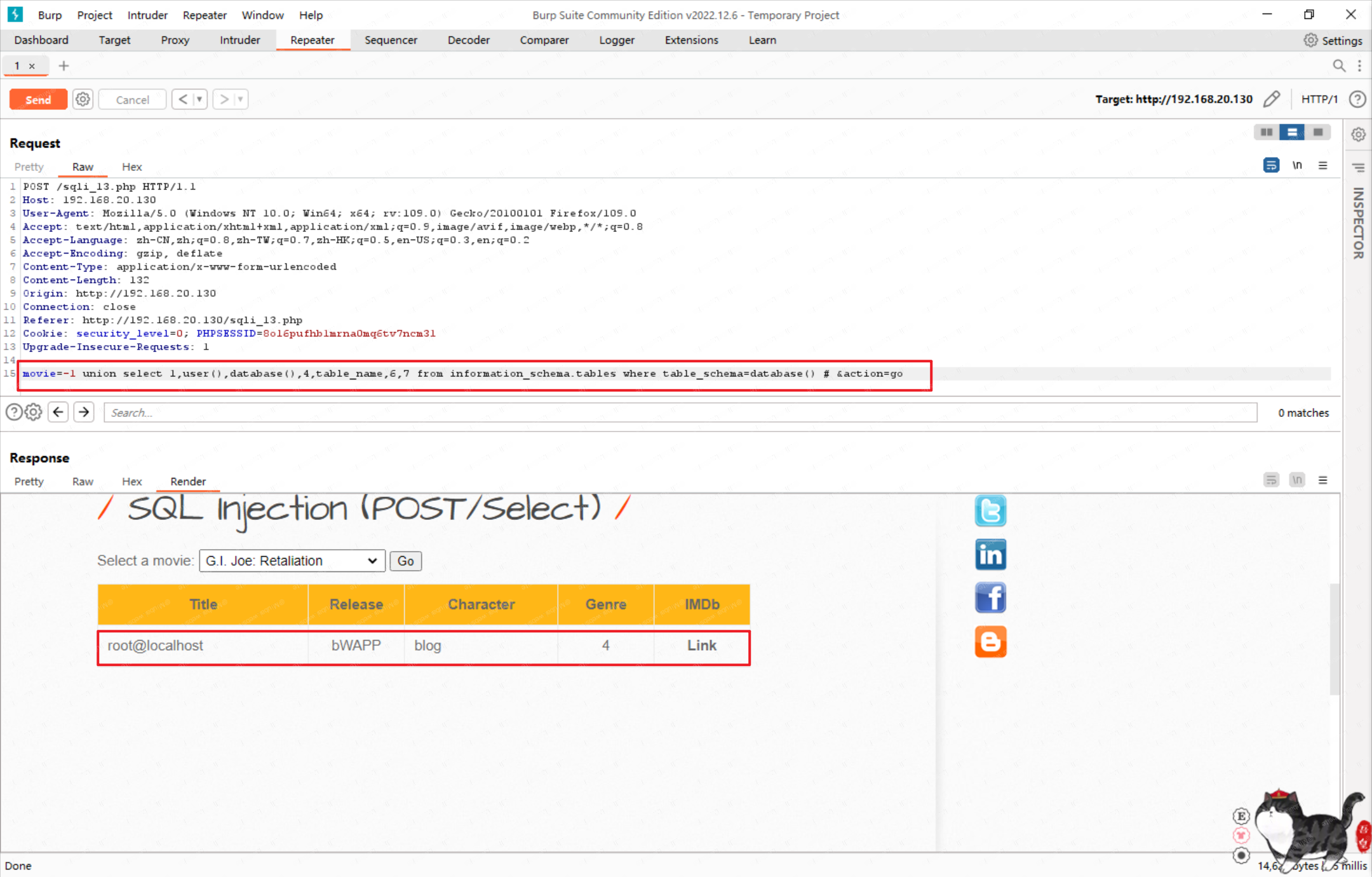Viewport: 1372px width, 877px height.
Task: Click the tab search magnifier icon
Action: click(x=1339, y=65)
